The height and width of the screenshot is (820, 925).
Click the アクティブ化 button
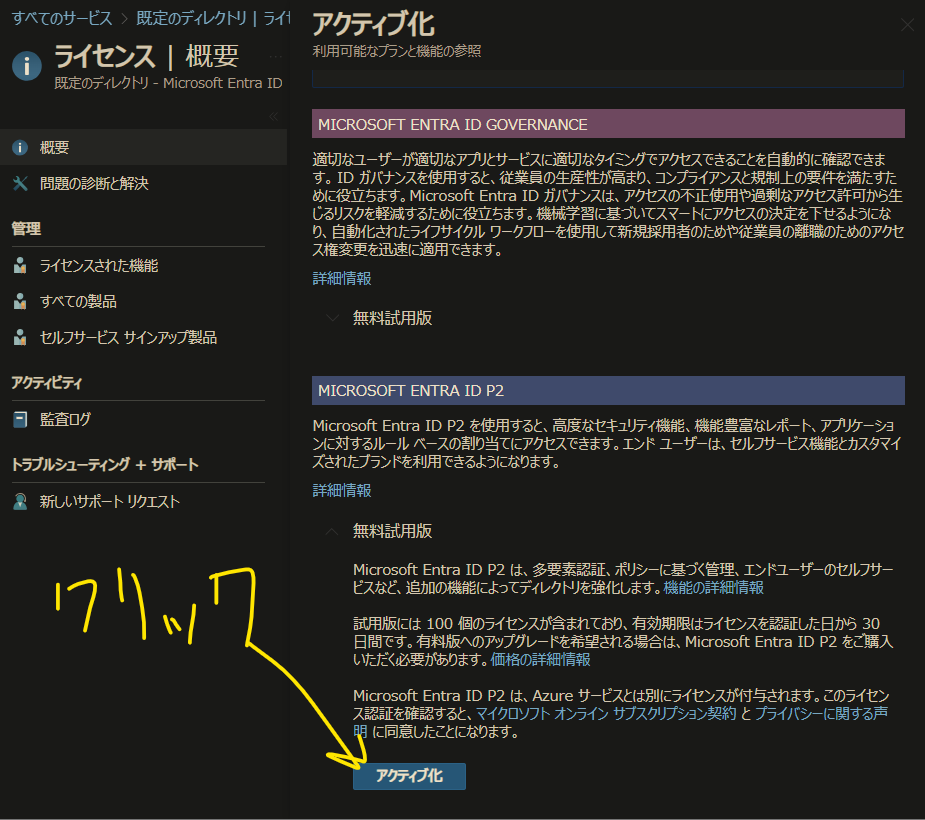coord(409,775)
